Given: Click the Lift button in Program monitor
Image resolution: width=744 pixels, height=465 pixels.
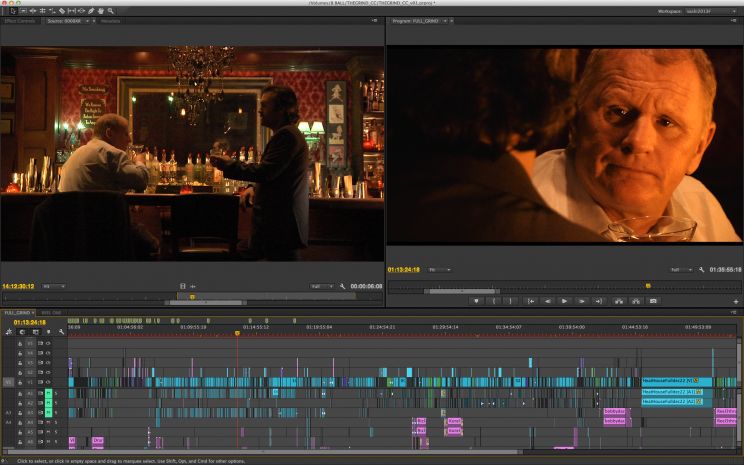Looking at the screenshot, I should tap(619, 300).
